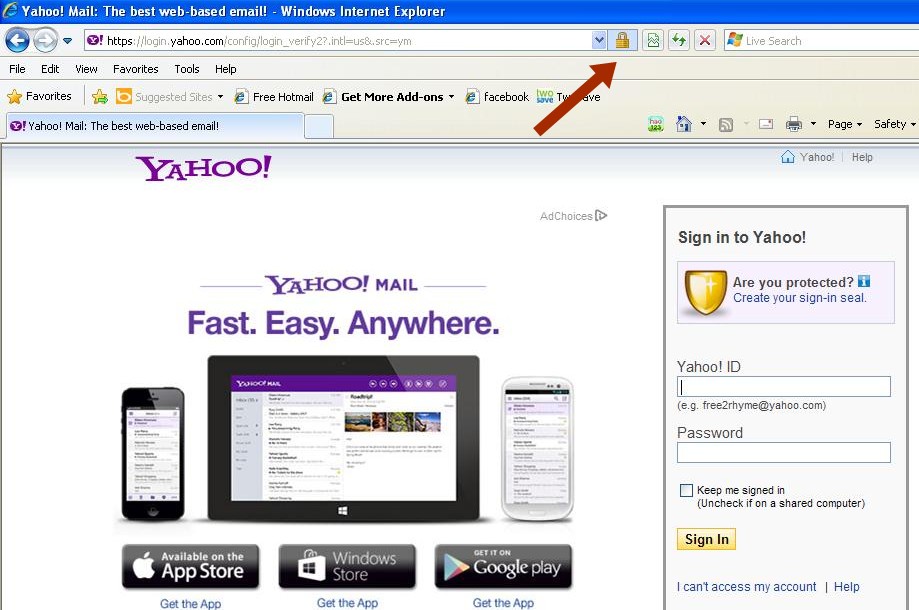Image resolution: width=919 pixels, height=610 pixels.
Task: Click the AdChoices link
Action: tap(573, 216)
